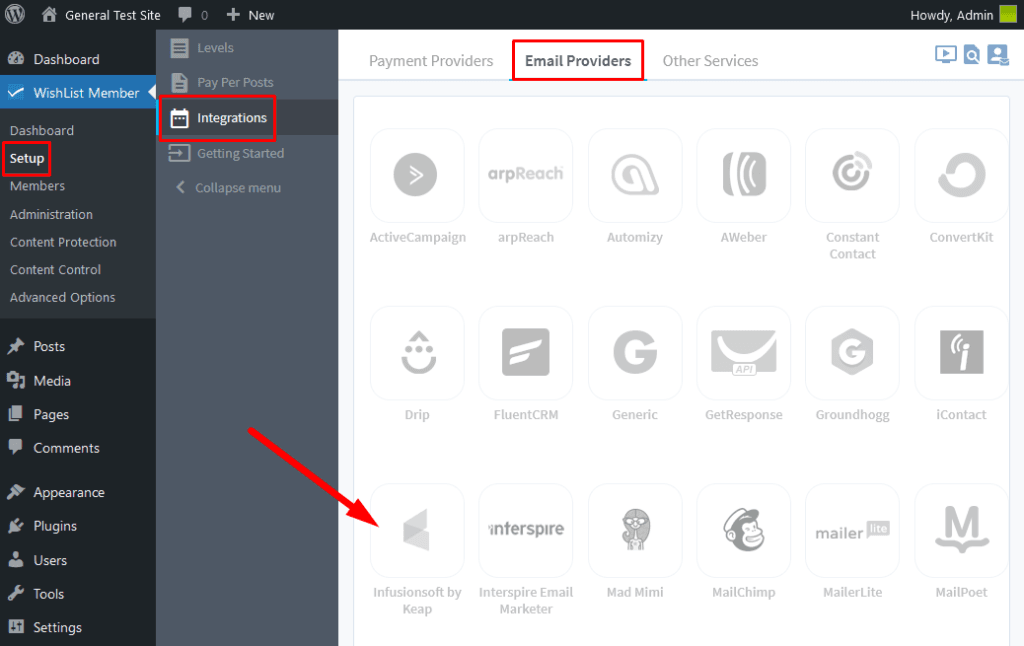The width and height of the screenshot is (1024, 646).
Task: Open the Comments admin menu
Action: click(78, 448)
